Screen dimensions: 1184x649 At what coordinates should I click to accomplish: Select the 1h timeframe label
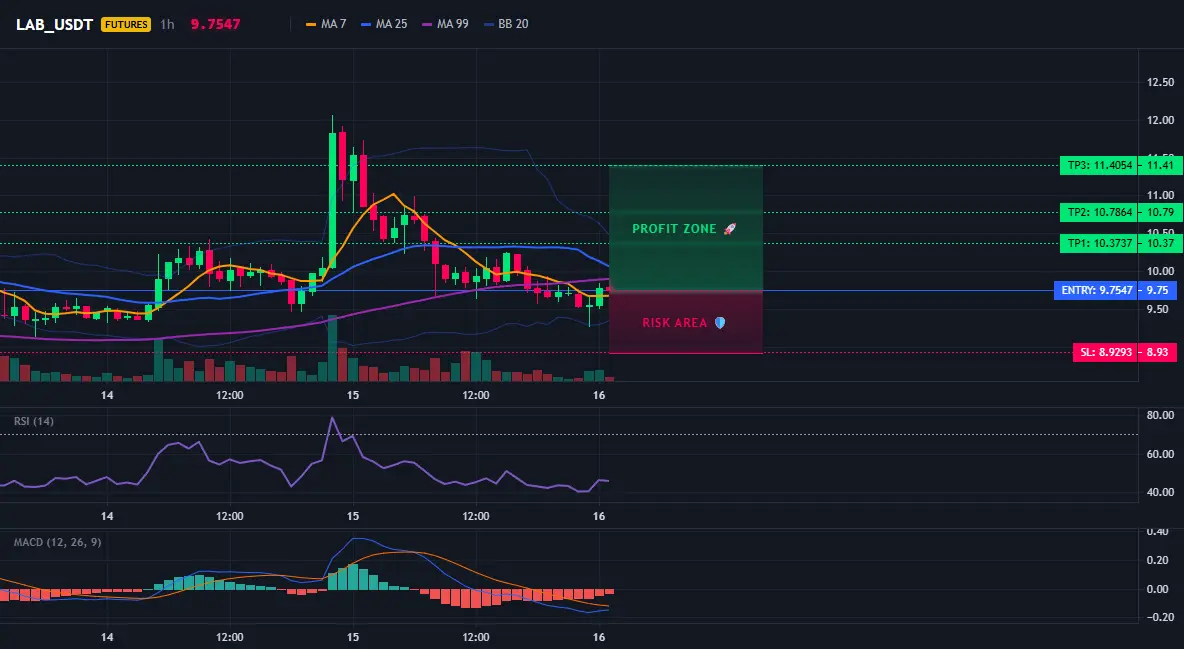pyautogui.click(x=167, y=24)
